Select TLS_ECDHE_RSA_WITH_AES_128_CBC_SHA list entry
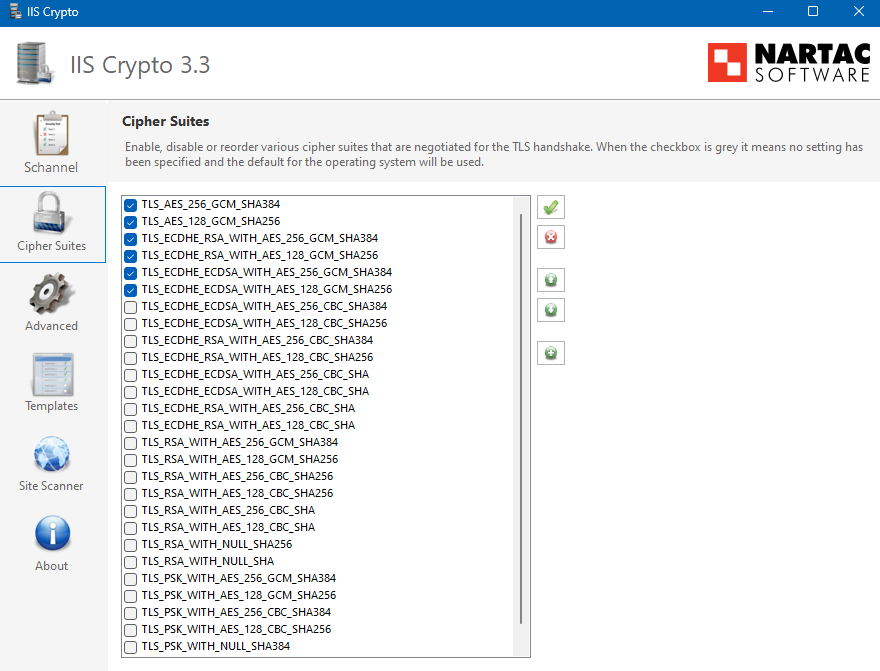This screenshot has width=880, height=671. tap(248, 426)
